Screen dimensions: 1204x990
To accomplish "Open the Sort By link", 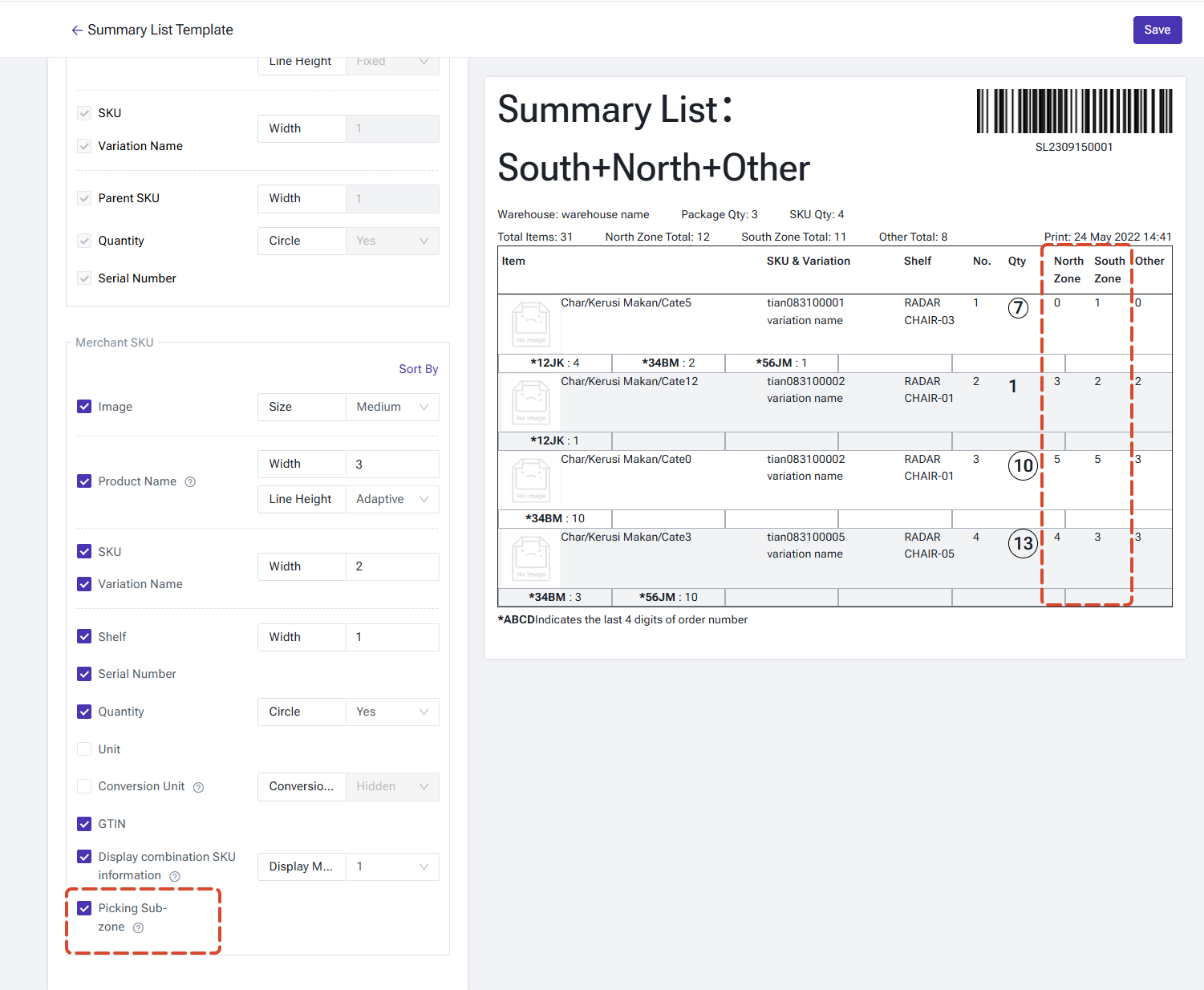I will (419, 369).
